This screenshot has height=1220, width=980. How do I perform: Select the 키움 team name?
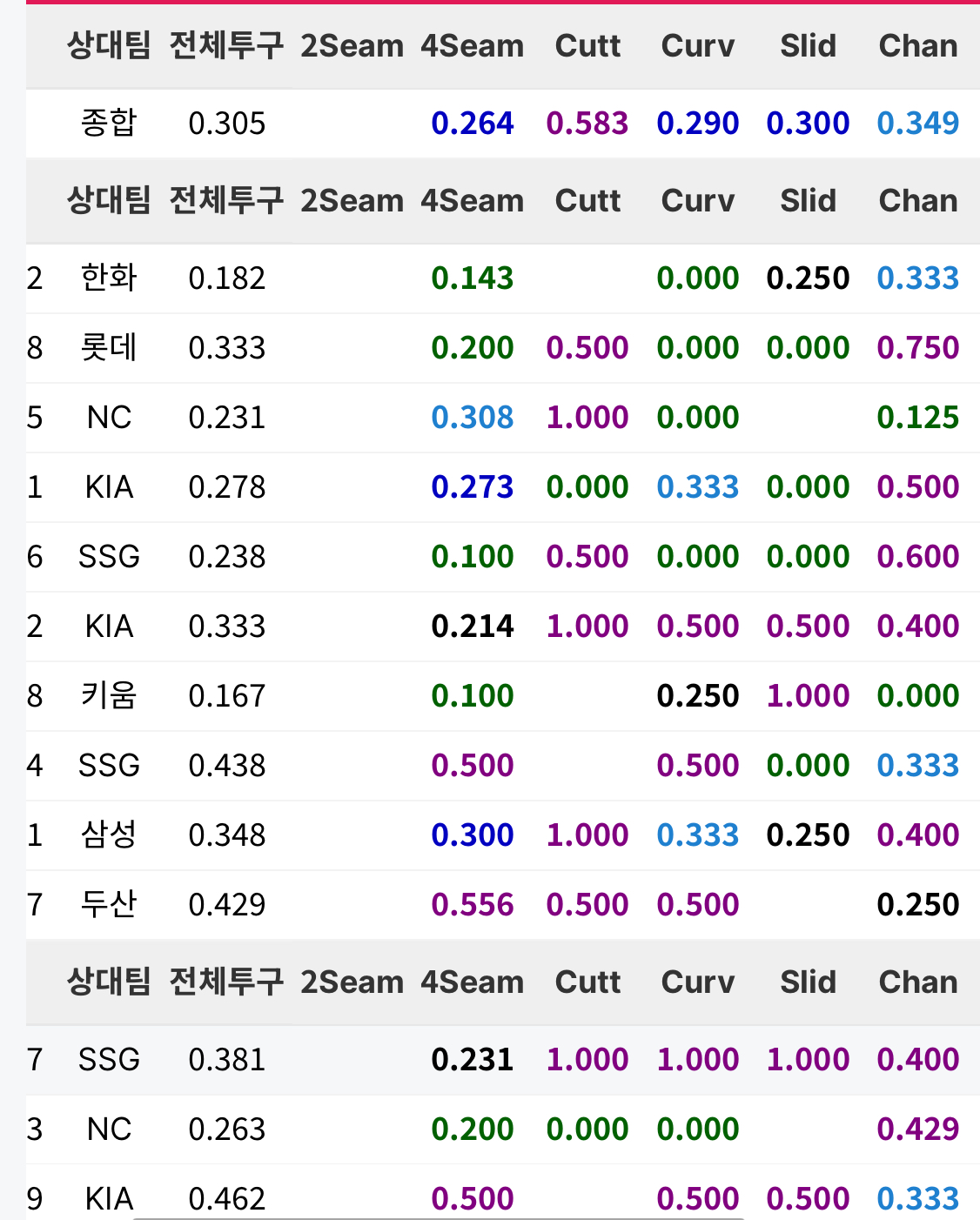pos(109,695)
